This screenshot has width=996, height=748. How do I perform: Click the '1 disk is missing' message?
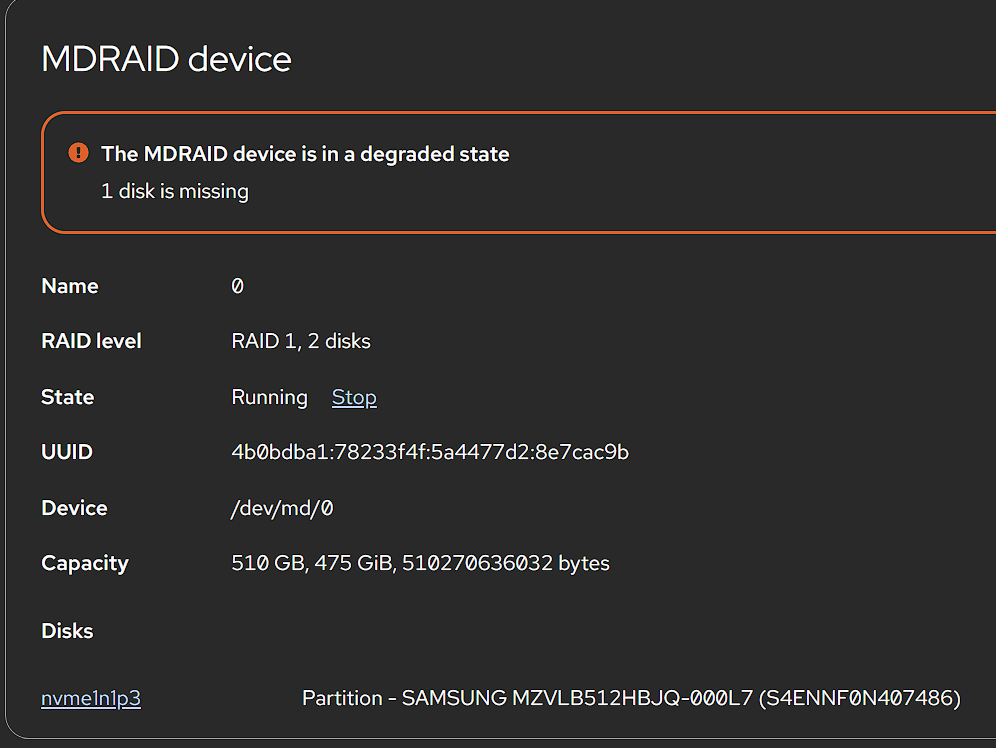click(175, 191)
